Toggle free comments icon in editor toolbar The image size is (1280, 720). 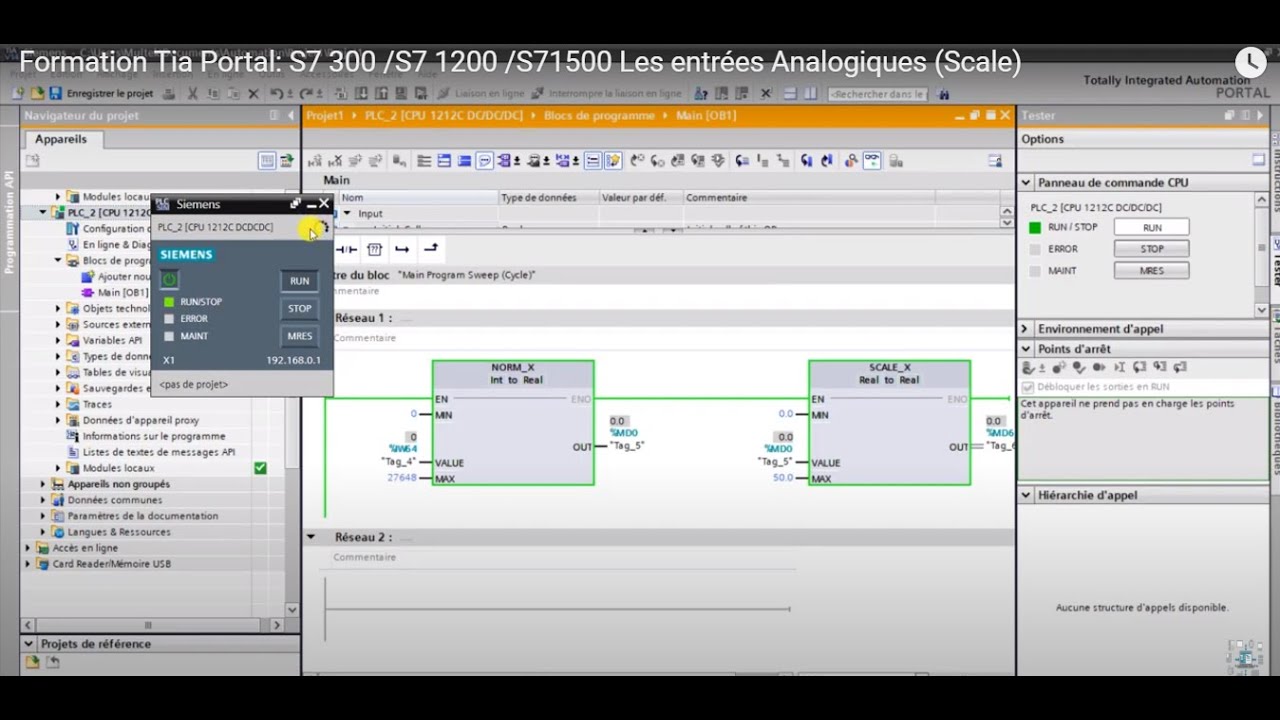tap(484, 160)
